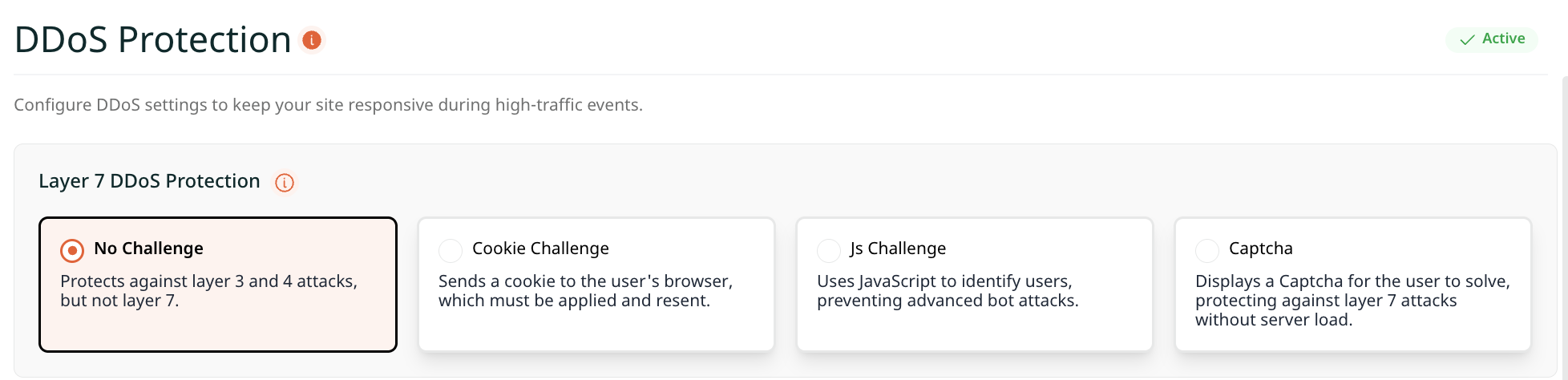This screenshot has width=1568, height=380.
Task: Click the info icon beside DDoS Protection title
Action: click(312, 39)
